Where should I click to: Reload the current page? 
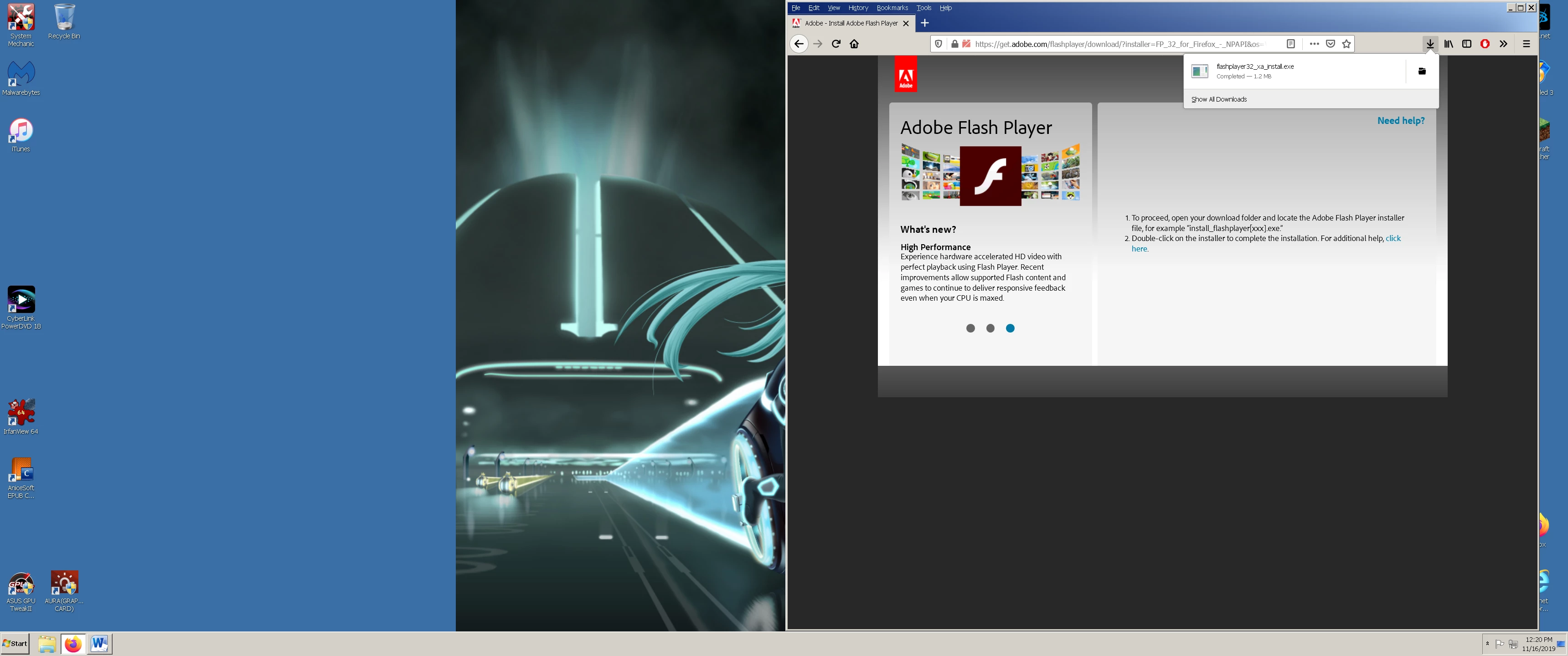pos(836,44)
